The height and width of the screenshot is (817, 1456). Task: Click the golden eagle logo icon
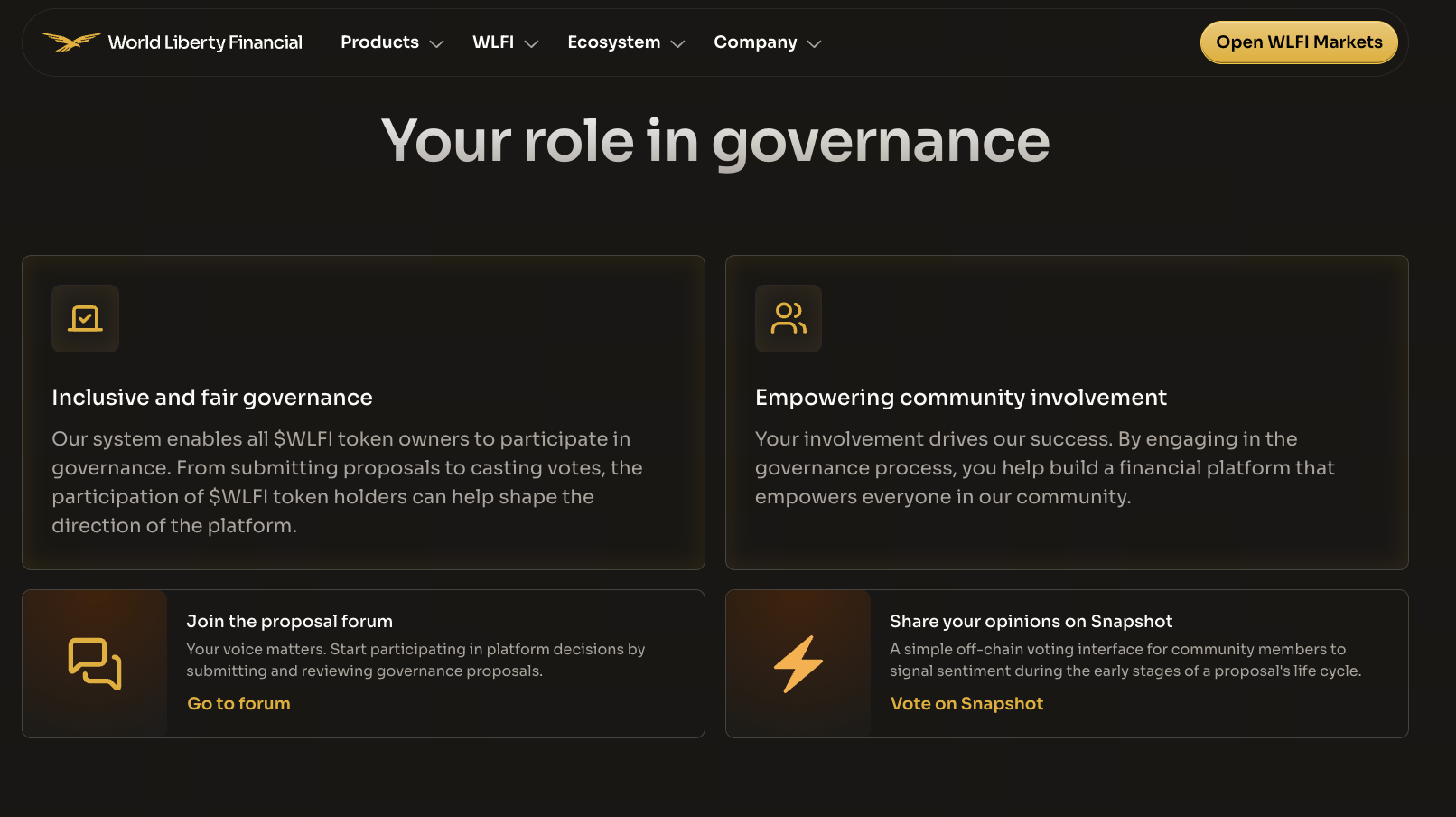click(x=71, y=42)
